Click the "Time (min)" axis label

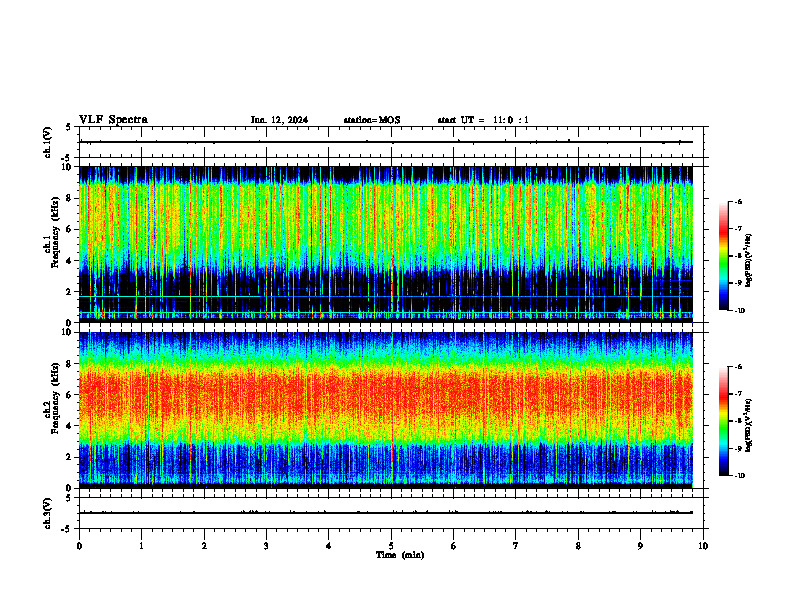[x=400, y=555]
